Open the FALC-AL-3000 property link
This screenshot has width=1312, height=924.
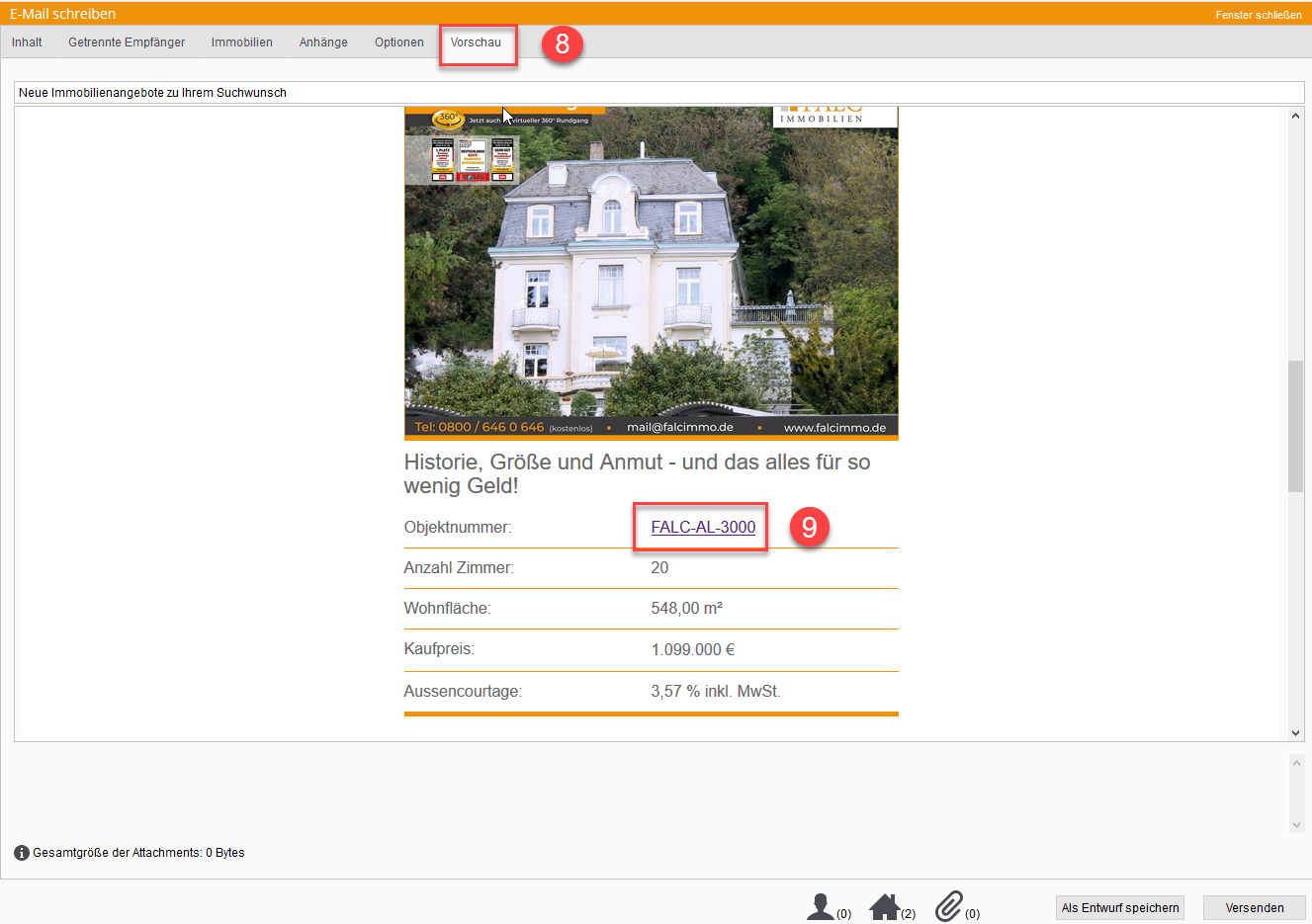click(703, 528)
